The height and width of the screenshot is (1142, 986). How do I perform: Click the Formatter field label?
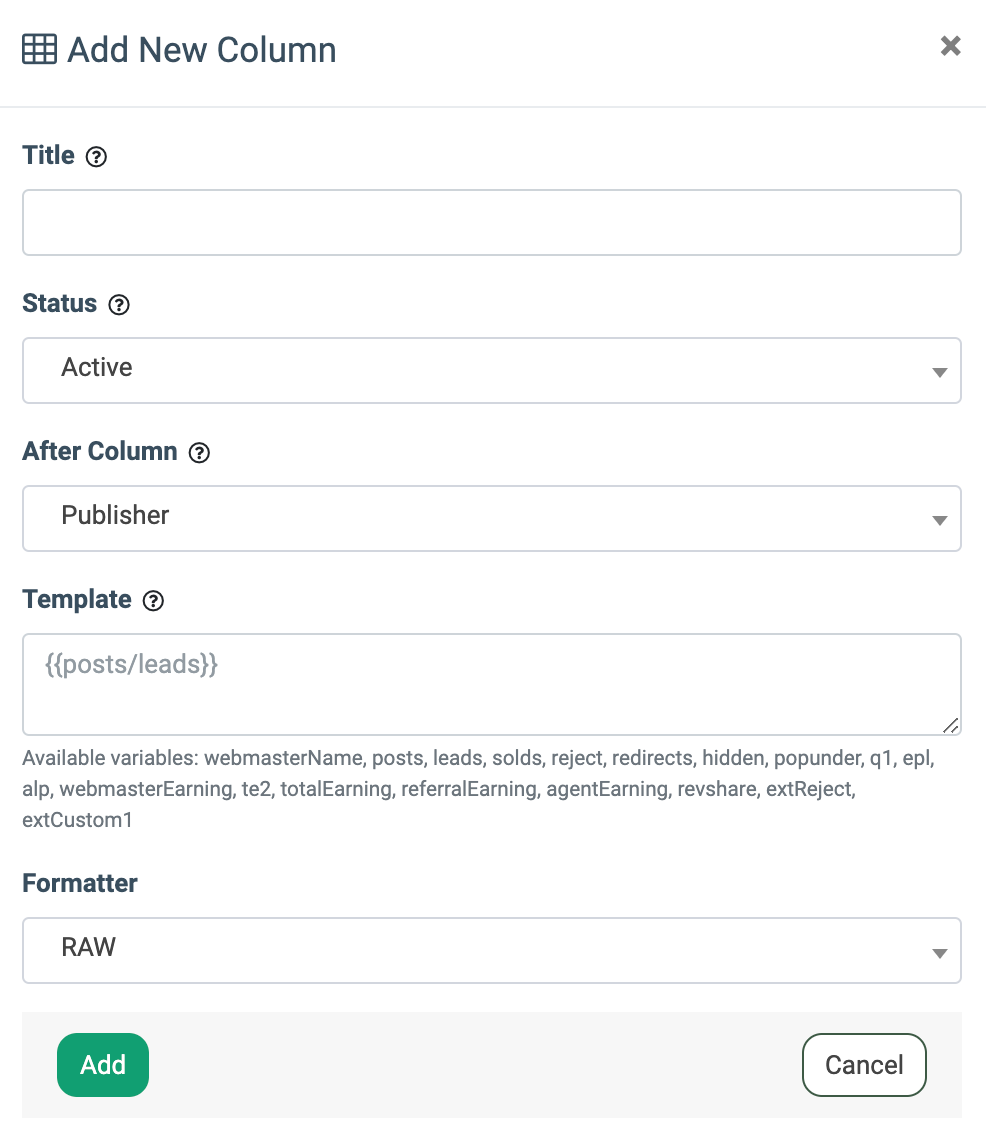79,884
